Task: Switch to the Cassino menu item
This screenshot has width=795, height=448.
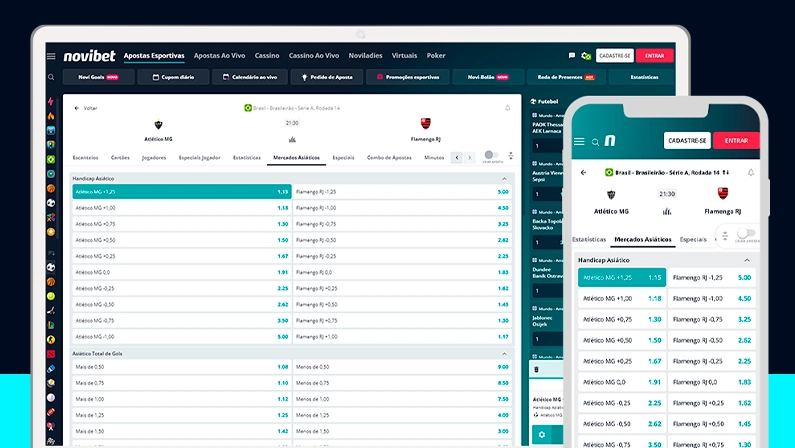Action: coord(267,56)
